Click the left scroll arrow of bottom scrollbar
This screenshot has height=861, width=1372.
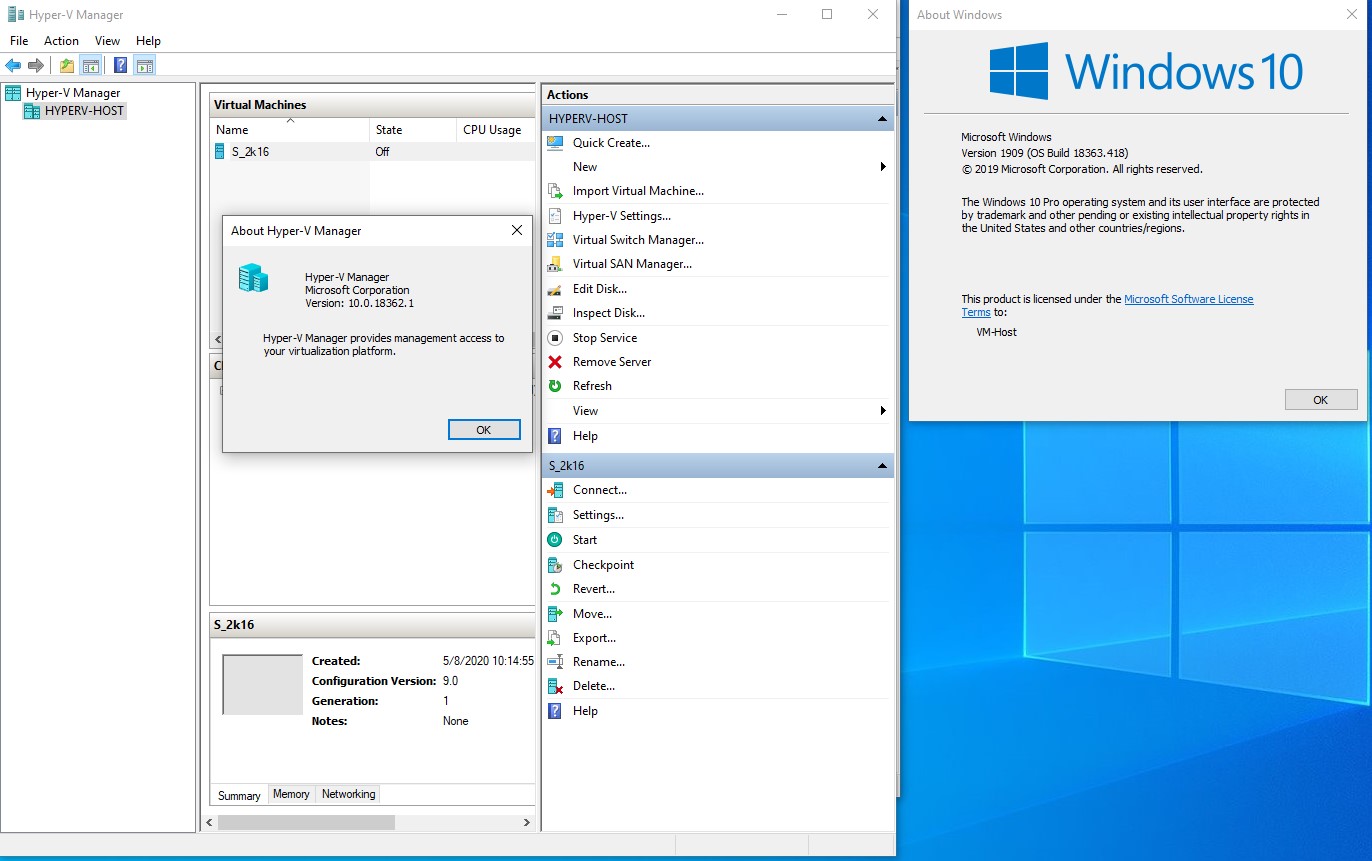pyautogui.click(x=209, y=822)
